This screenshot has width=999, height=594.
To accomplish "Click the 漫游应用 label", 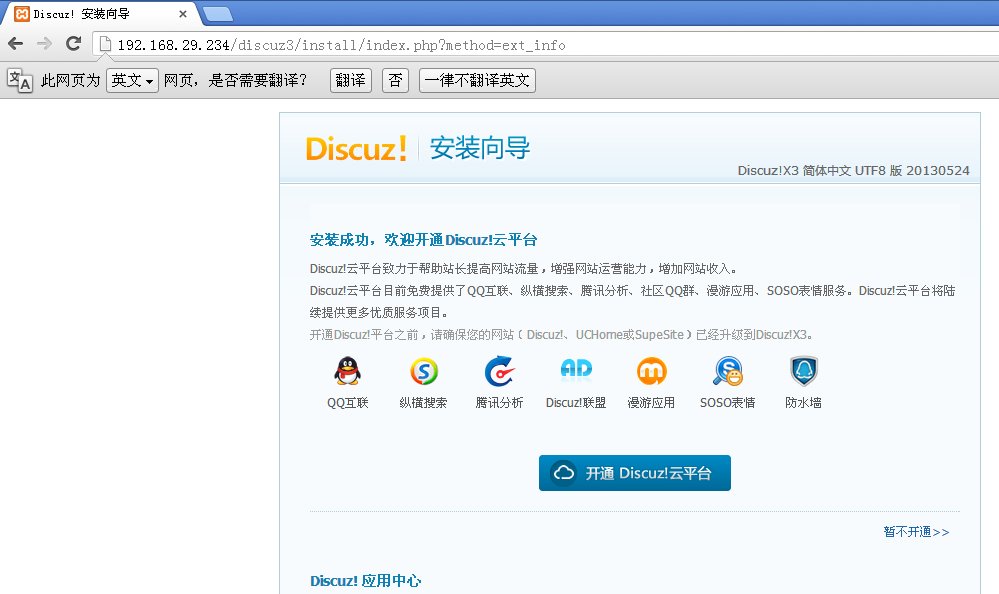I will coord(651,403).
